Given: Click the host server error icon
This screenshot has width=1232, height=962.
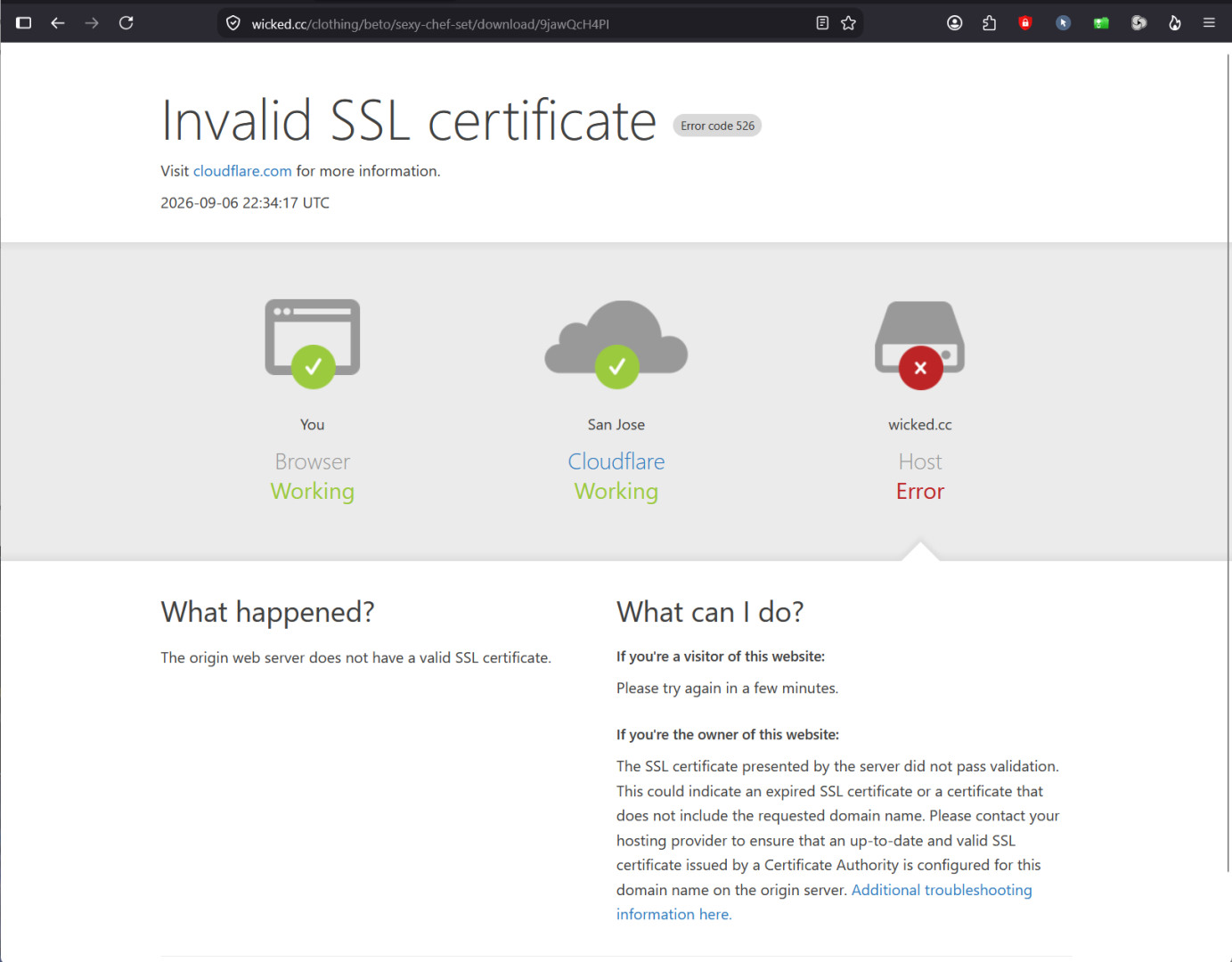Looking at the screenshot, I should click(x=920, y=345).
